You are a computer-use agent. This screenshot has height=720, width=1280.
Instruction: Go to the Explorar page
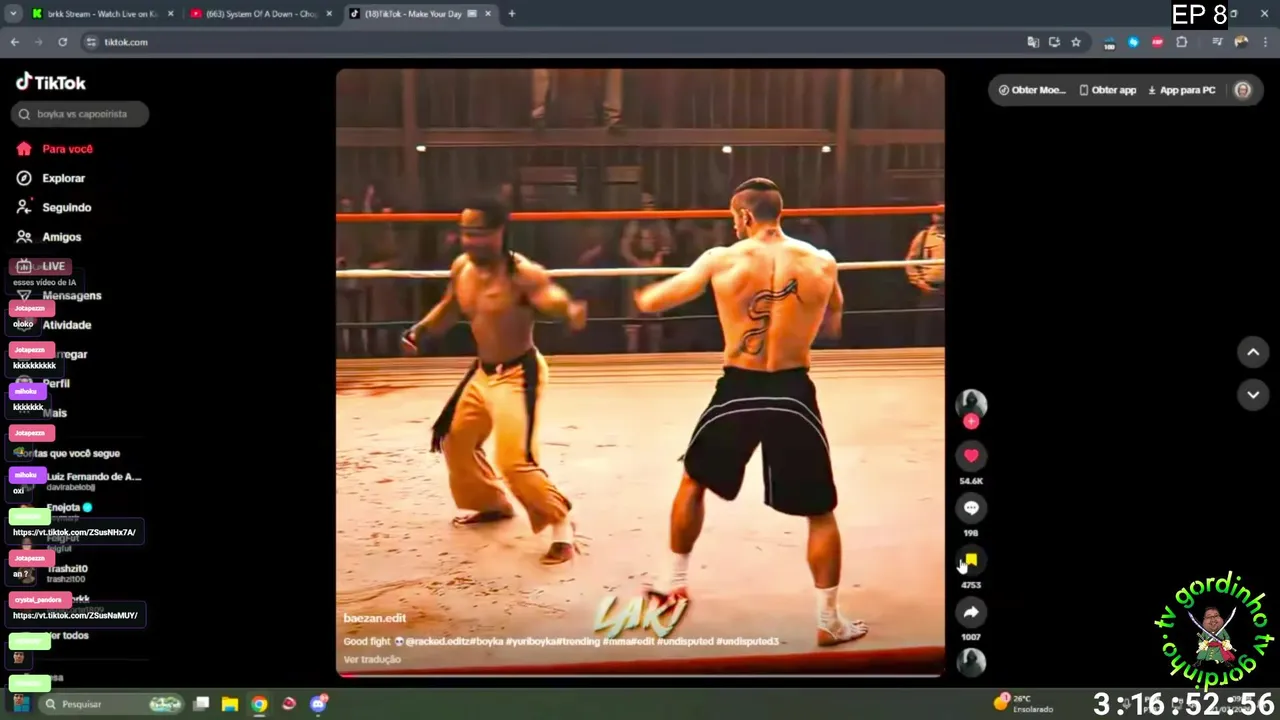51,178
